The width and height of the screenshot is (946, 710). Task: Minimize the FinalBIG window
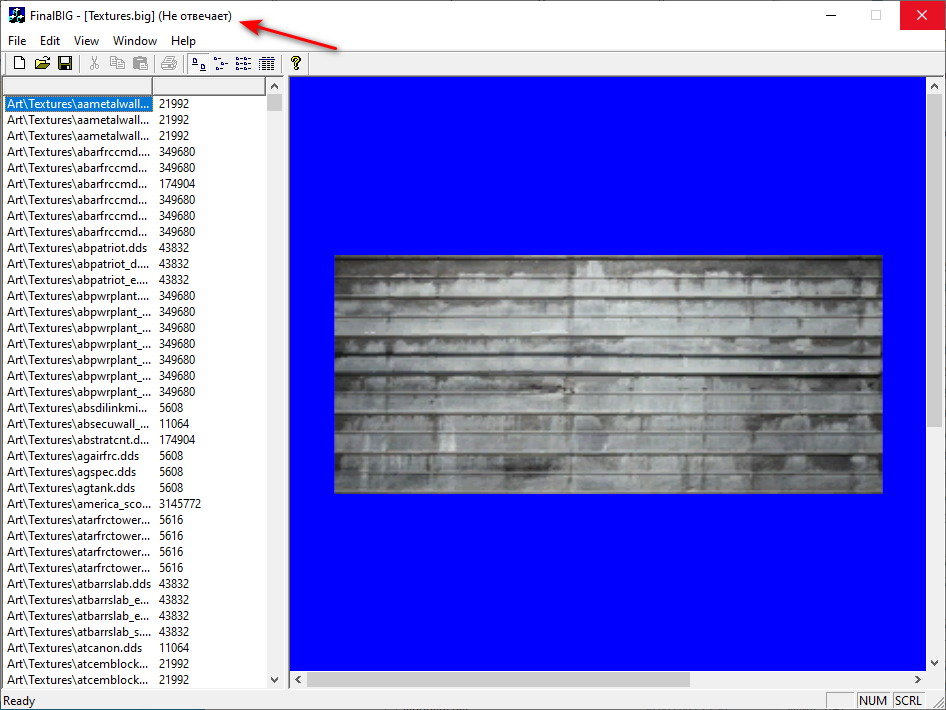pos(831,15)
